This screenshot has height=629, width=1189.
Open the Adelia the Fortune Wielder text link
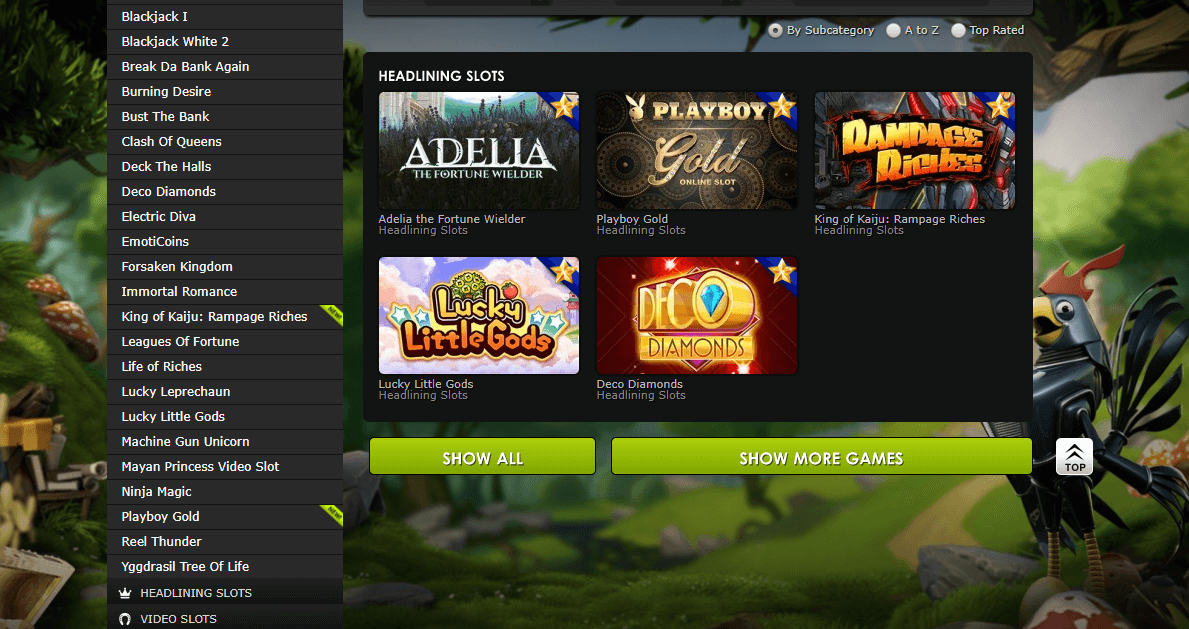[x=452, y=219]
